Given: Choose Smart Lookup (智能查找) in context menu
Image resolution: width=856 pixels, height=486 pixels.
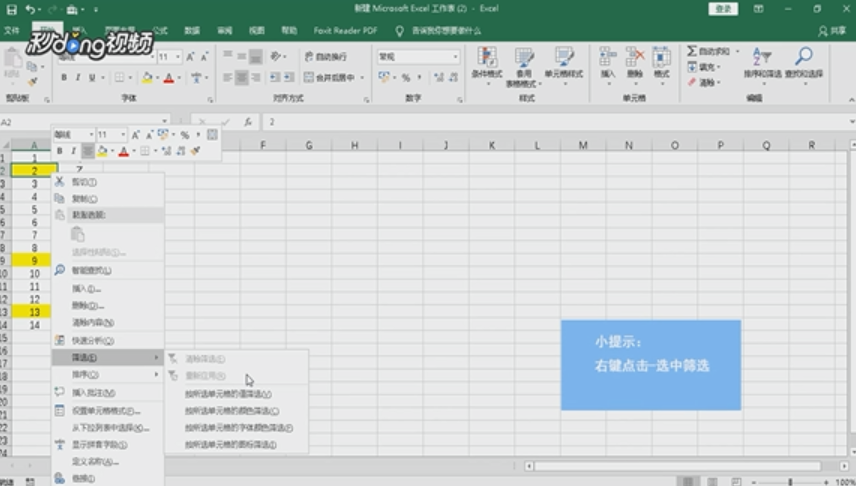Looking at the screenshot, I should pos(108,270).
